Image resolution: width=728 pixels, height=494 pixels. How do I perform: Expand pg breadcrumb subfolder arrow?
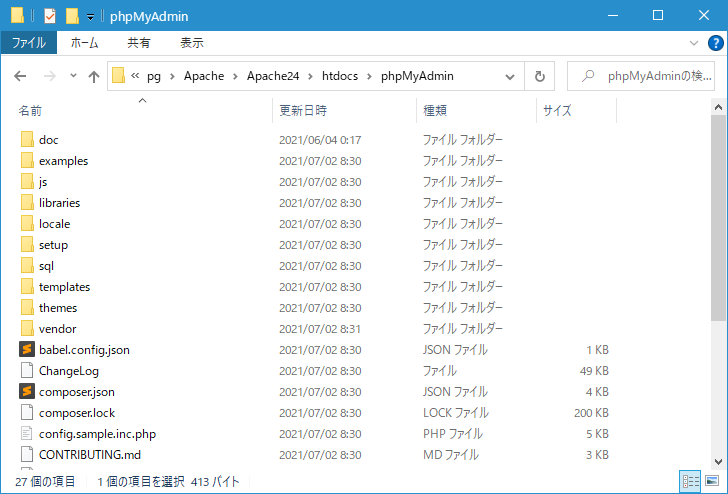[x=172, y=77]
